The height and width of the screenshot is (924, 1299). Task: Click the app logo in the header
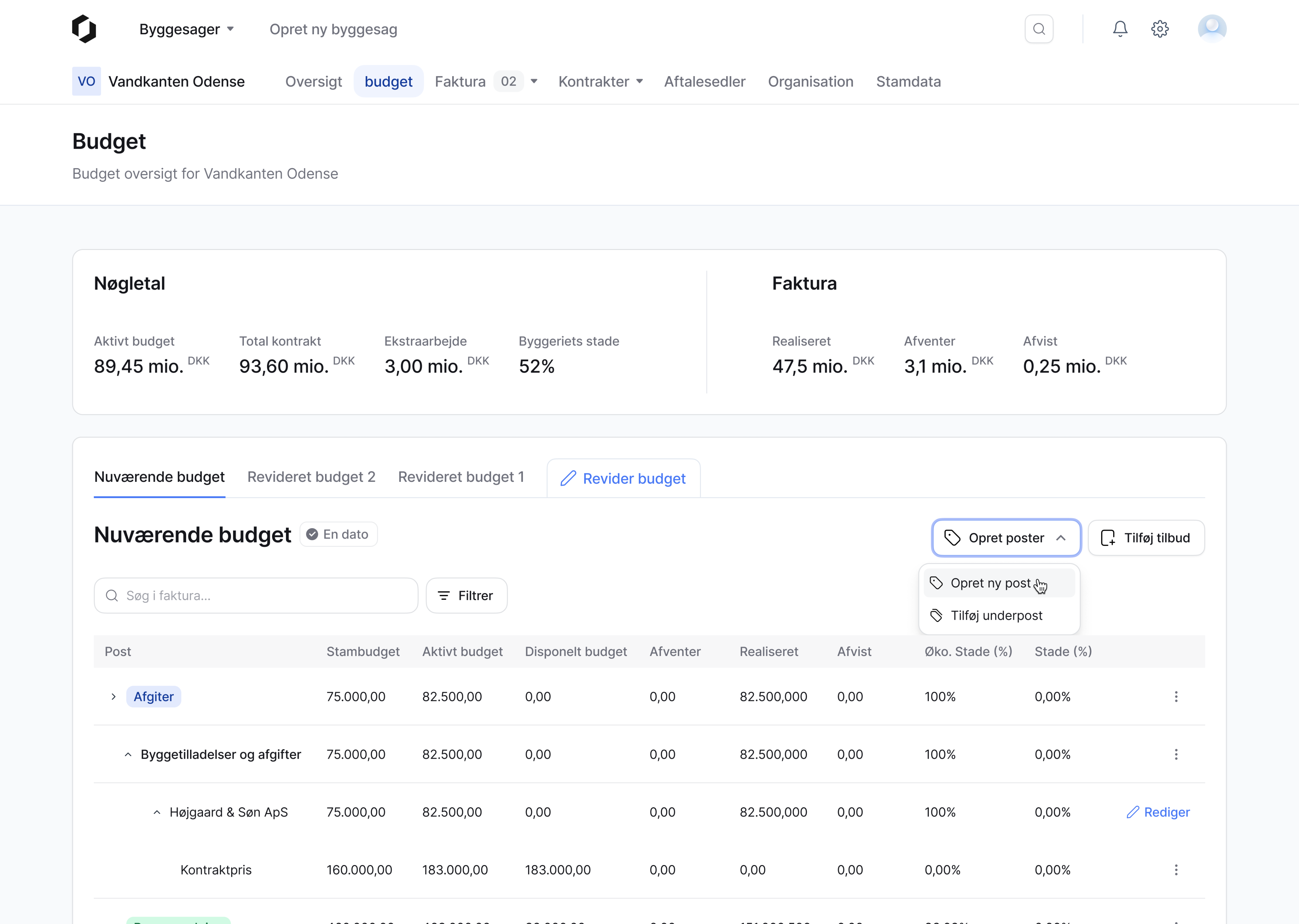84,29
